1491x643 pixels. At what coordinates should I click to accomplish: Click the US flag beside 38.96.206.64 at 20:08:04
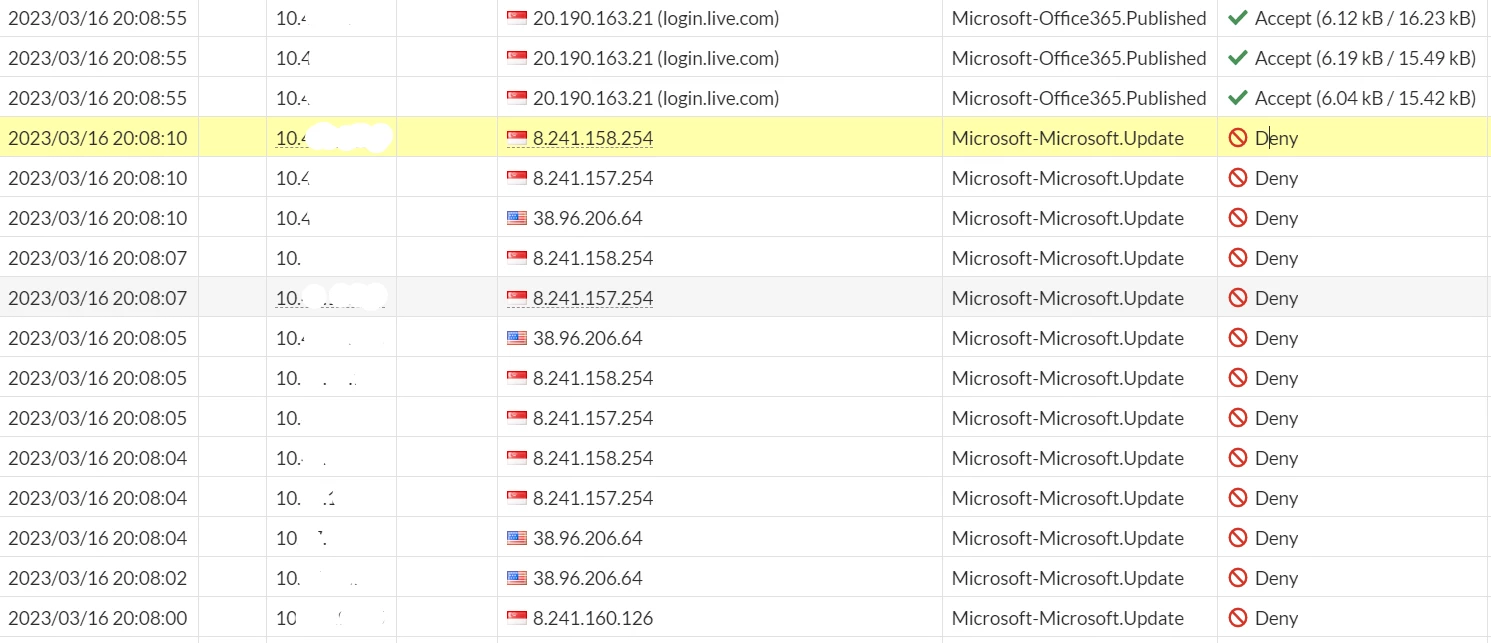pos(517,538)
